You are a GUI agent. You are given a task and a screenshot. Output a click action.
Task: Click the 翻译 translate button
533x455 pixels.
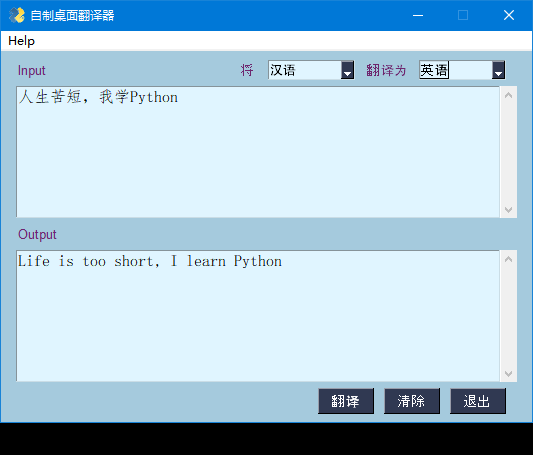click(x=346, y=401)
